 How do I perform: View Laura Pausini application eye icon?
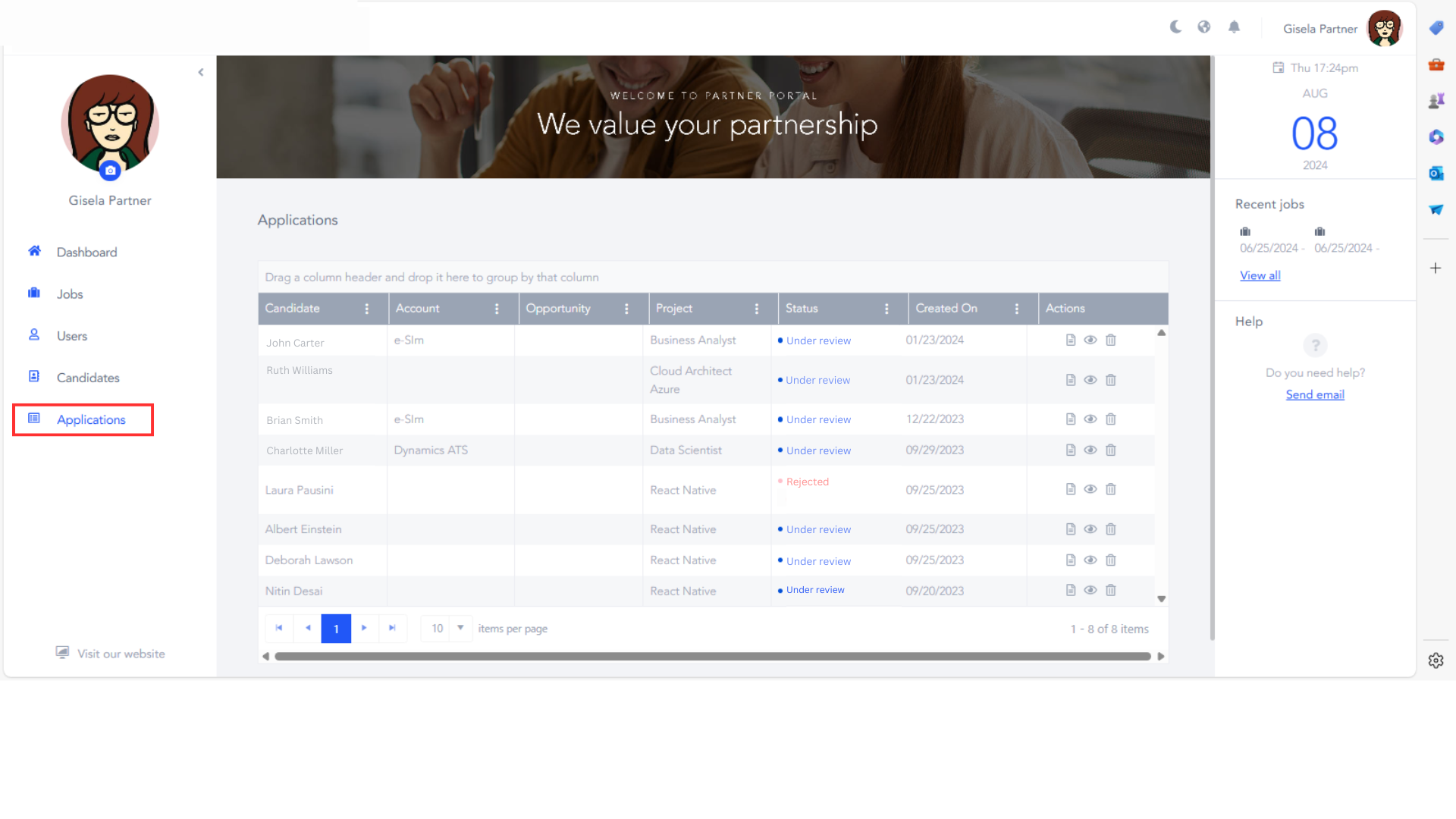click(x=1090, y=489)
